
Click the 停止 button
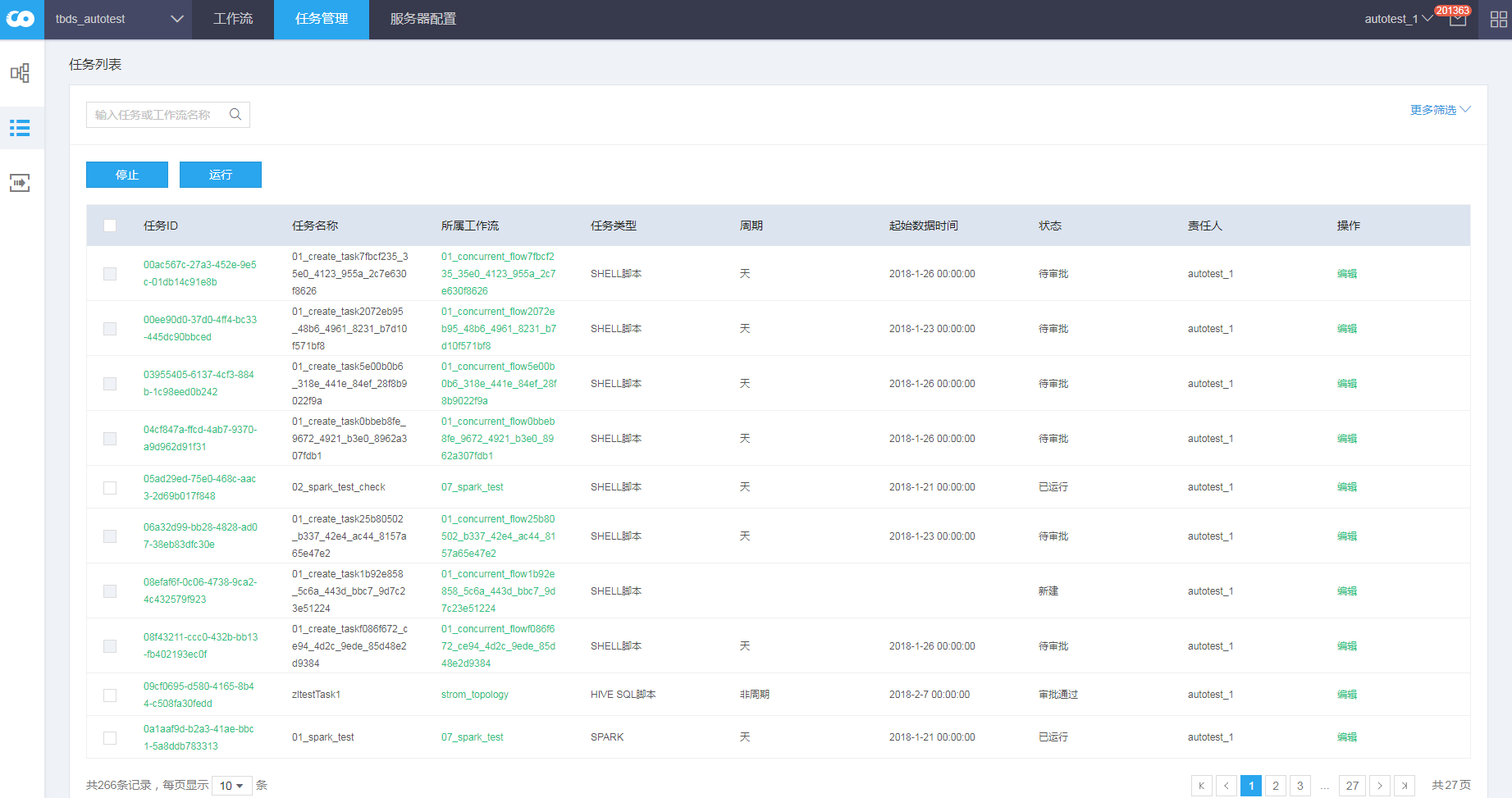pyautogui.click(x=127, y=175)
